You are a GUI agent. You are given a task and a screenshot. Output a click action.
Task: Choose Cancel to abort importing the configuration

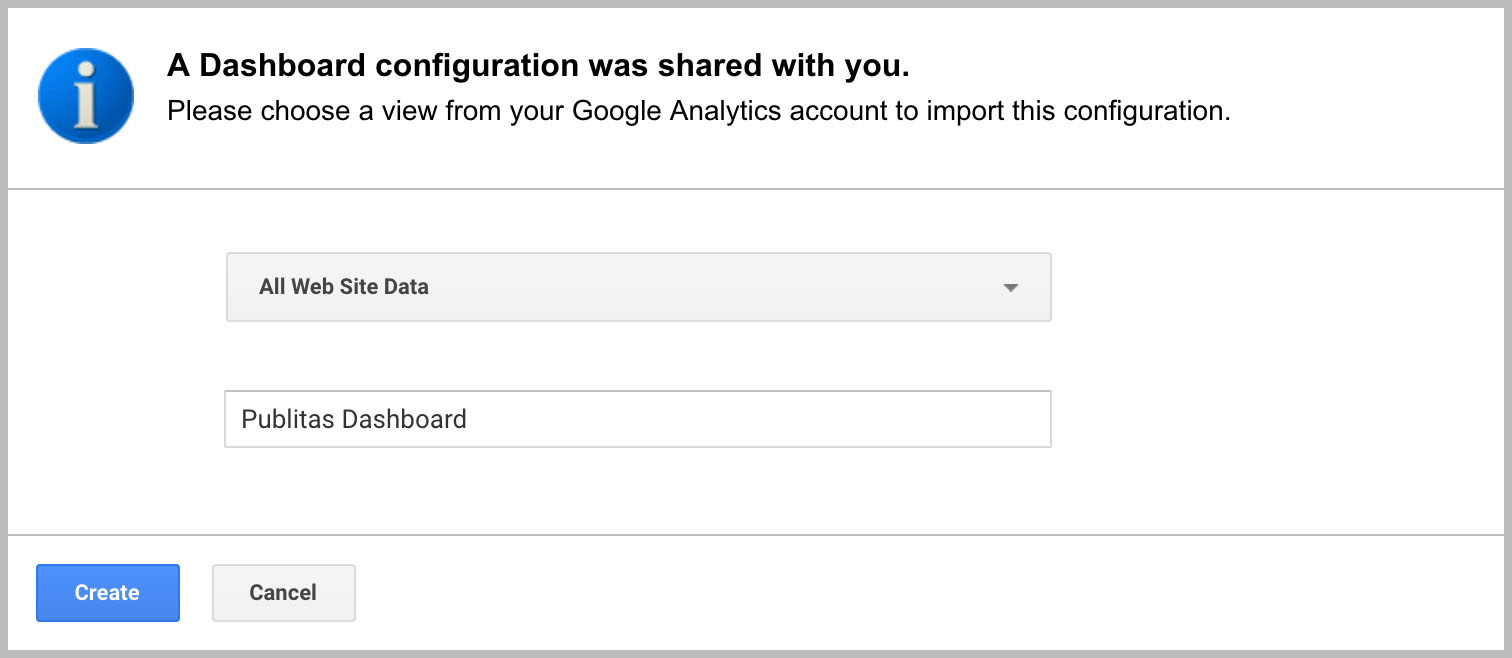(x=283, y=592)
